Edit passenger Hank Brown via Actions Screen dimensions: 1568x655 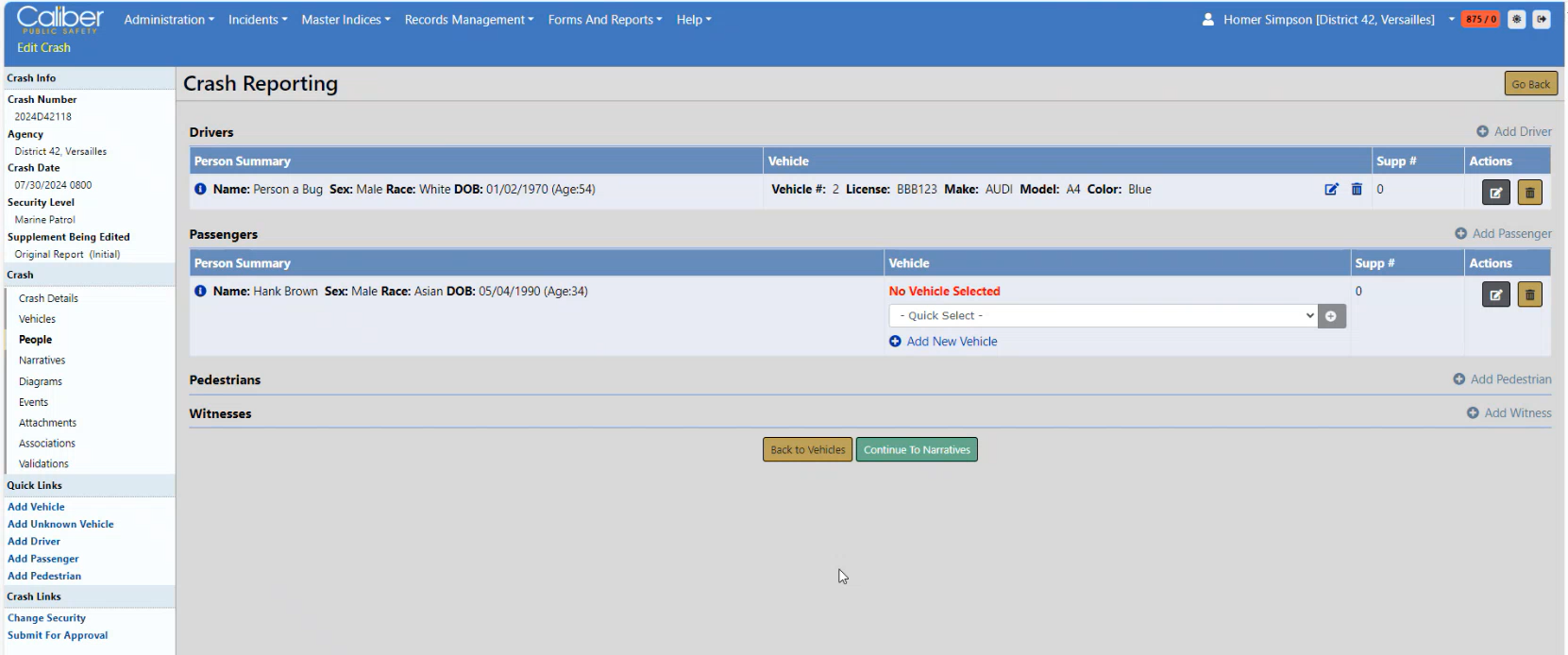coord(1495,294)
